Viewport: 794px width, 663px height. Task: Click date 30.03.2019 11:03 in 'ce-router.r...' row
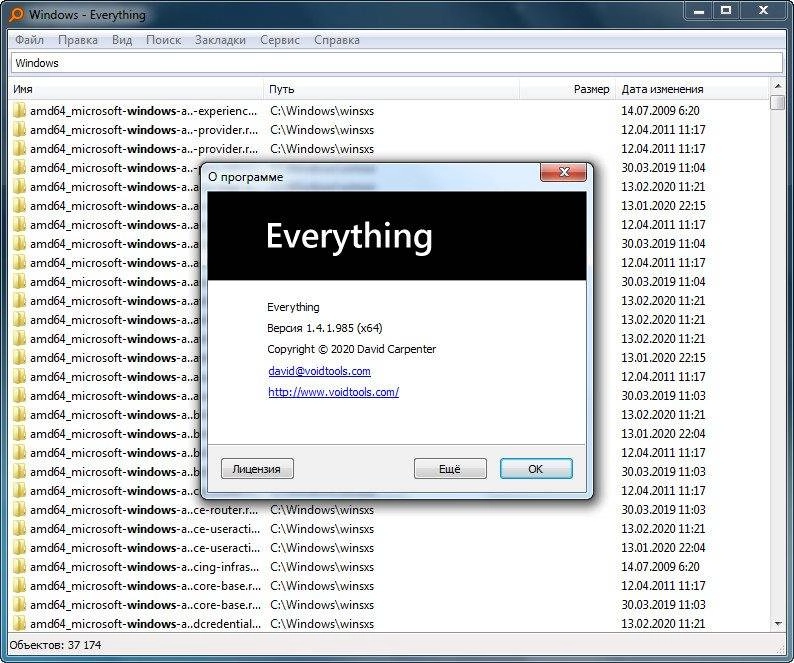(663, 510)
